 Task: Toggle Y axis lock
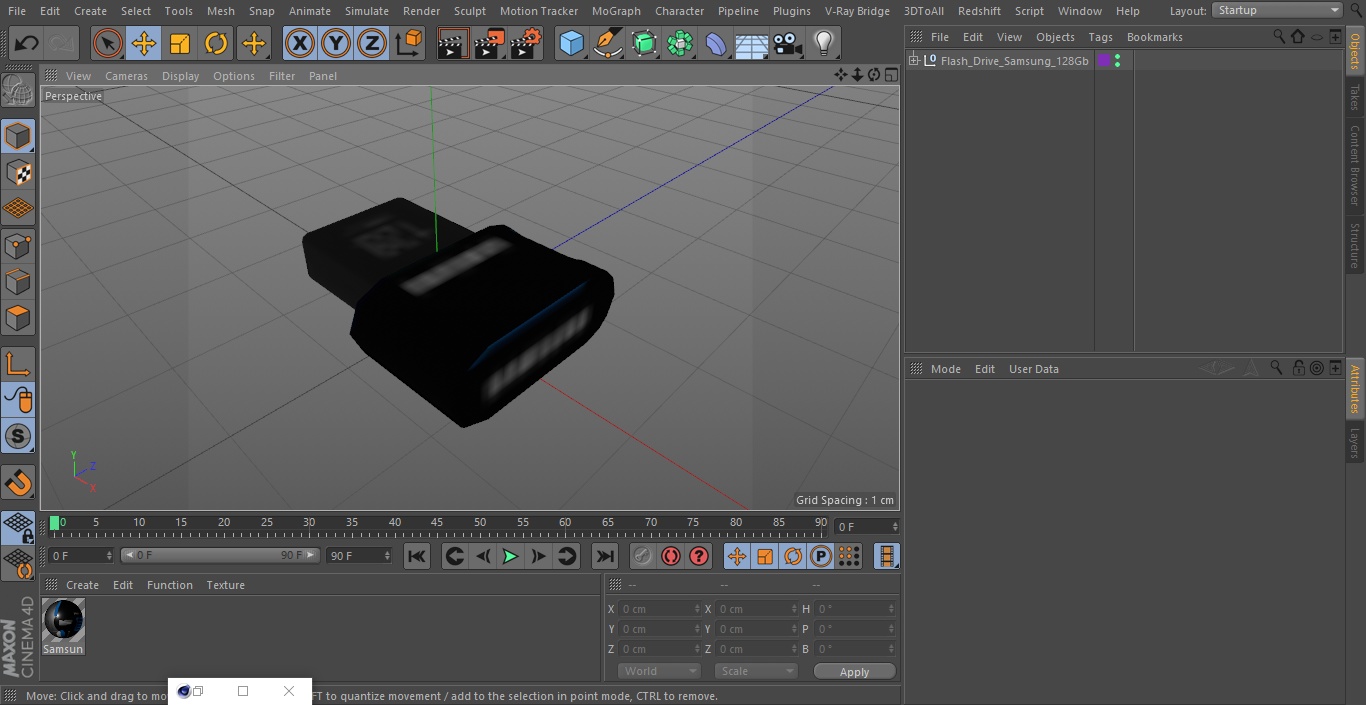coord(336,43)
